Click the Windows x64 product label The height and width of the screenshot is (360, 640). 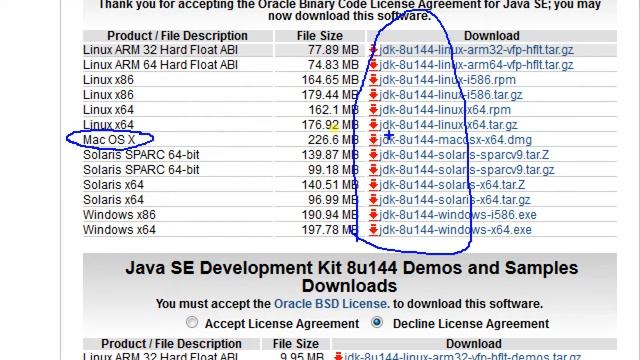(119, 230)
